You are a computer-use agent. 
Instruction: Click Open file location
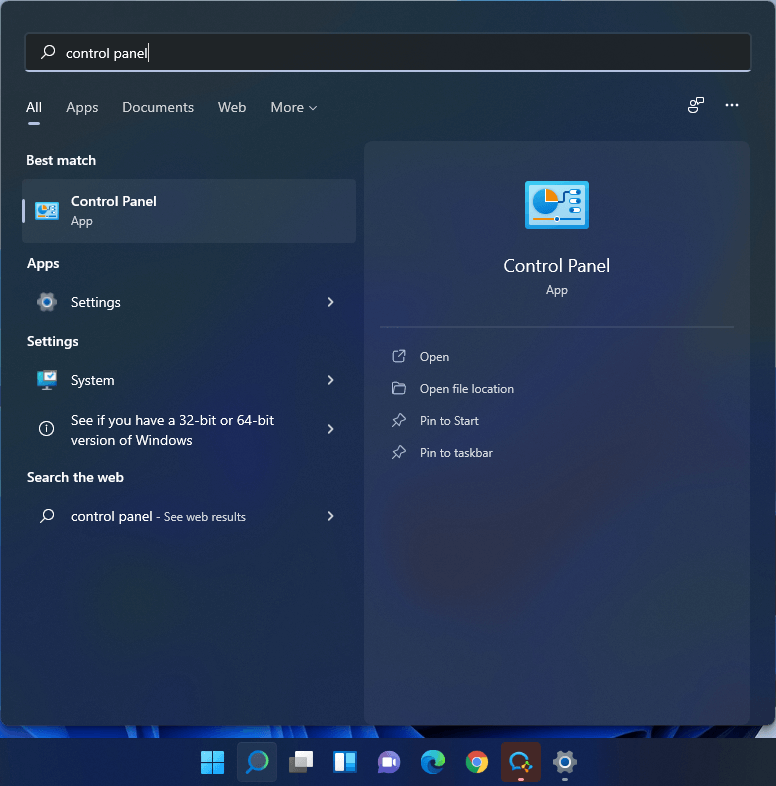pyautogui.click(x=467, y=389)
